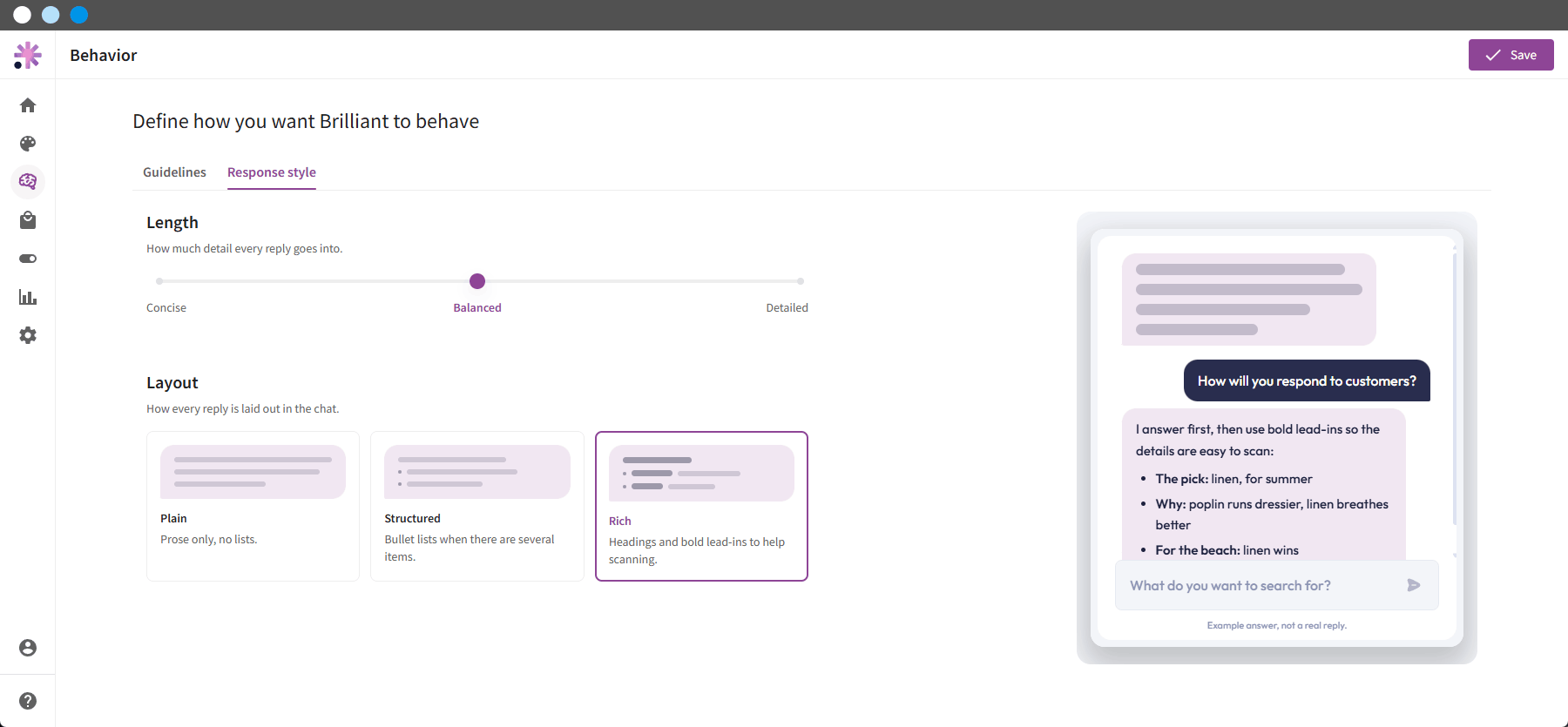Open the user account icon
The width and height of the screenshot is (1568, 727).
(28, 648)
